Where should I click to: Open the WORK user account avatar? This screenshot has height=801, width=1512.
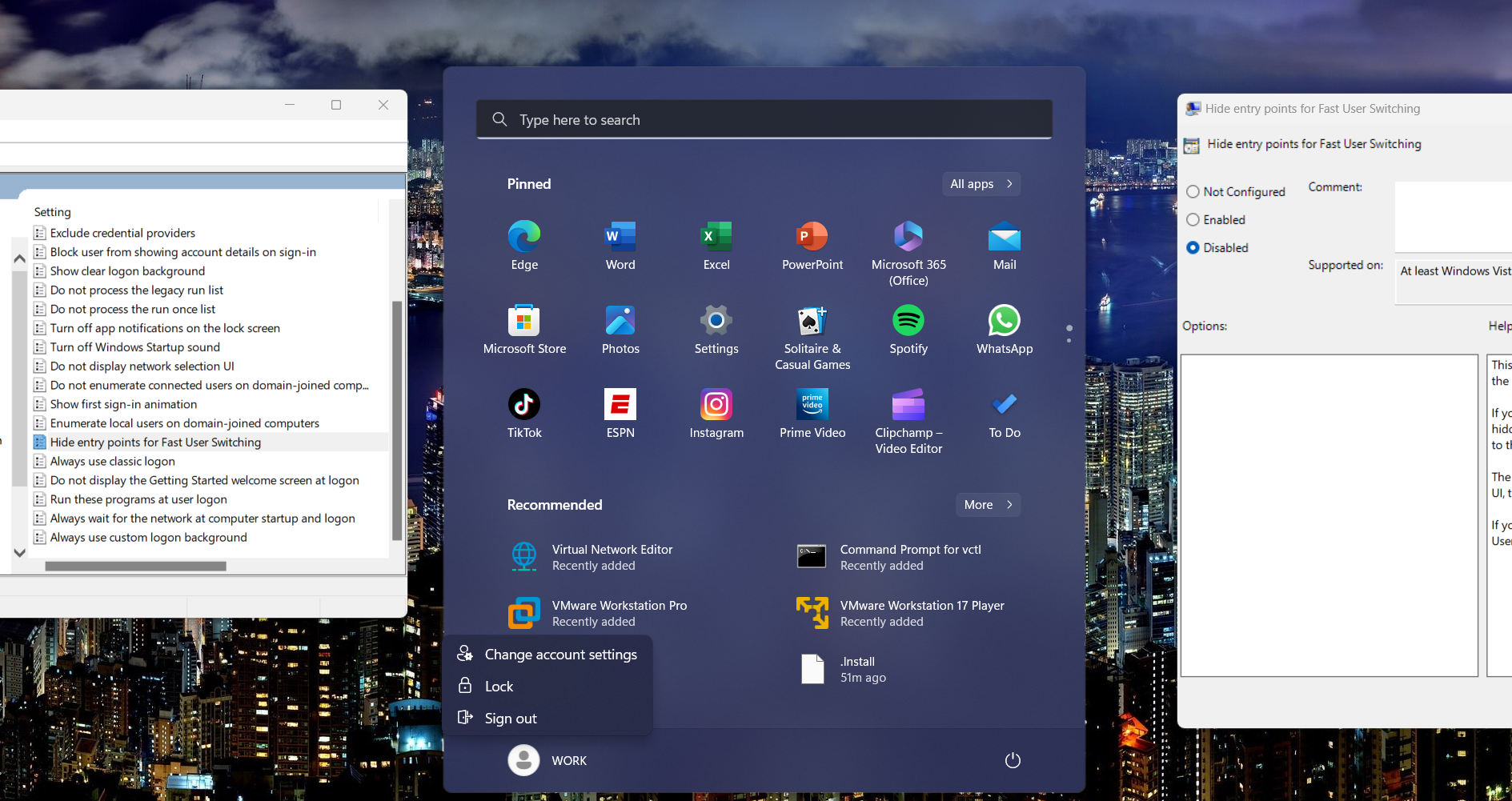click(523, 760)
